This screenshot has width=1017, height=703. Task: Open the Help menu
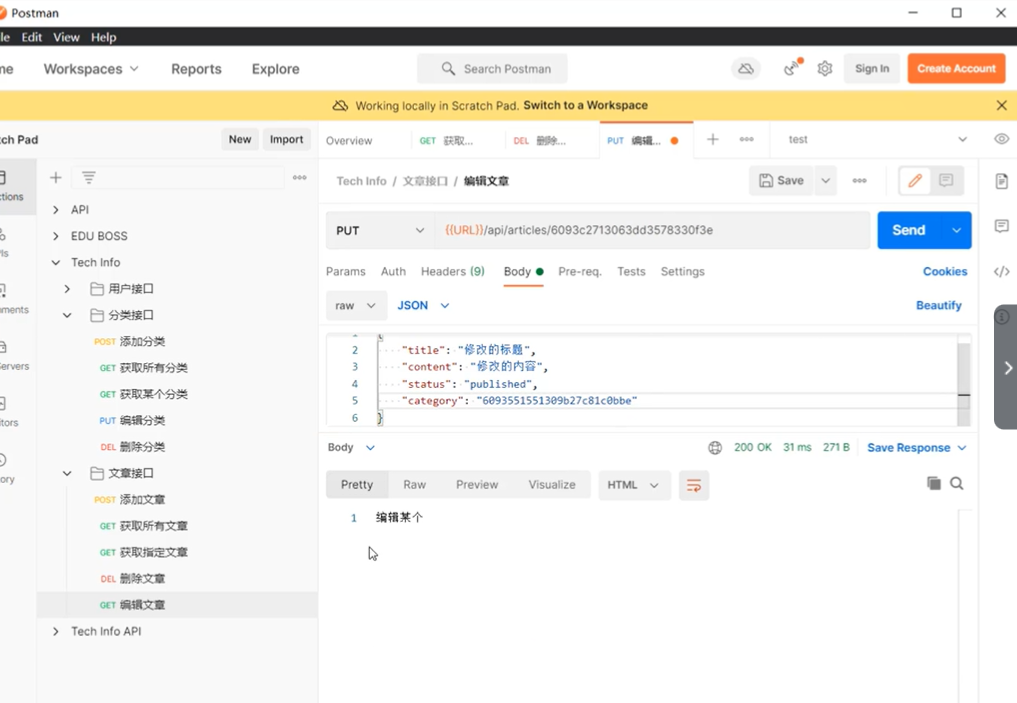click(x=104, y=37)
